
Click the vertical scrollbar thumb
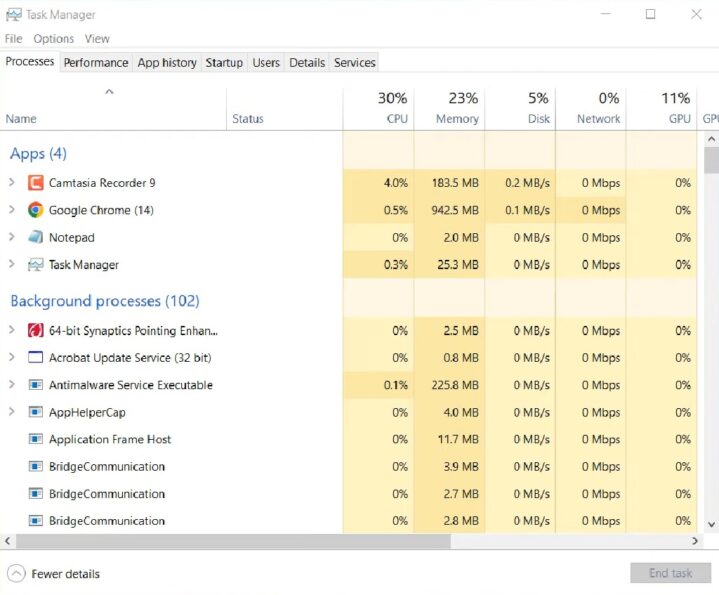(x=711, y=160)
